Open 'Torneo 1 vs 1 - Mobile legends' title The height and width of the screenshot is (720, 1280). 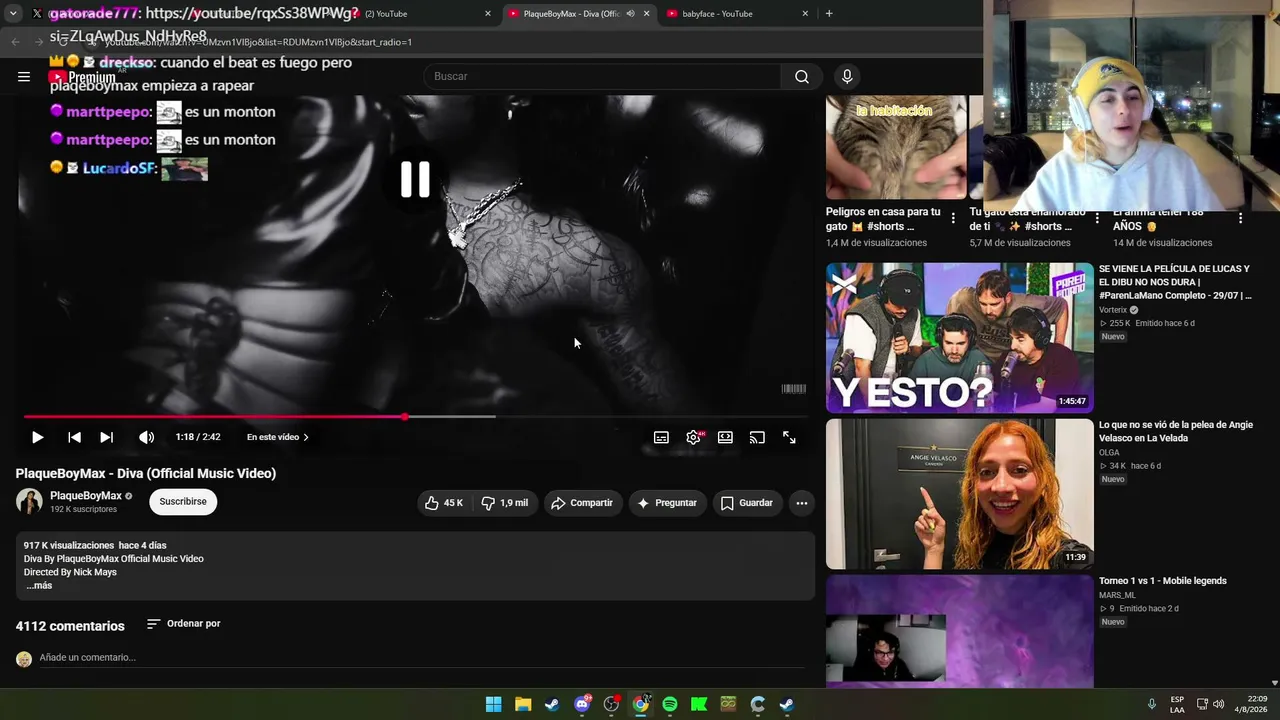pos(1163,581)
